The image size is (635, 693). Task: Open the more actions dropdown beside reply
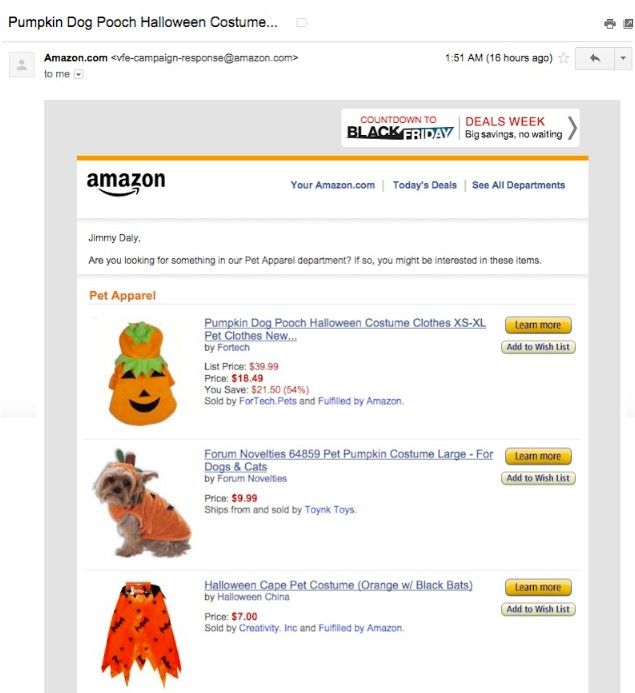623,58
